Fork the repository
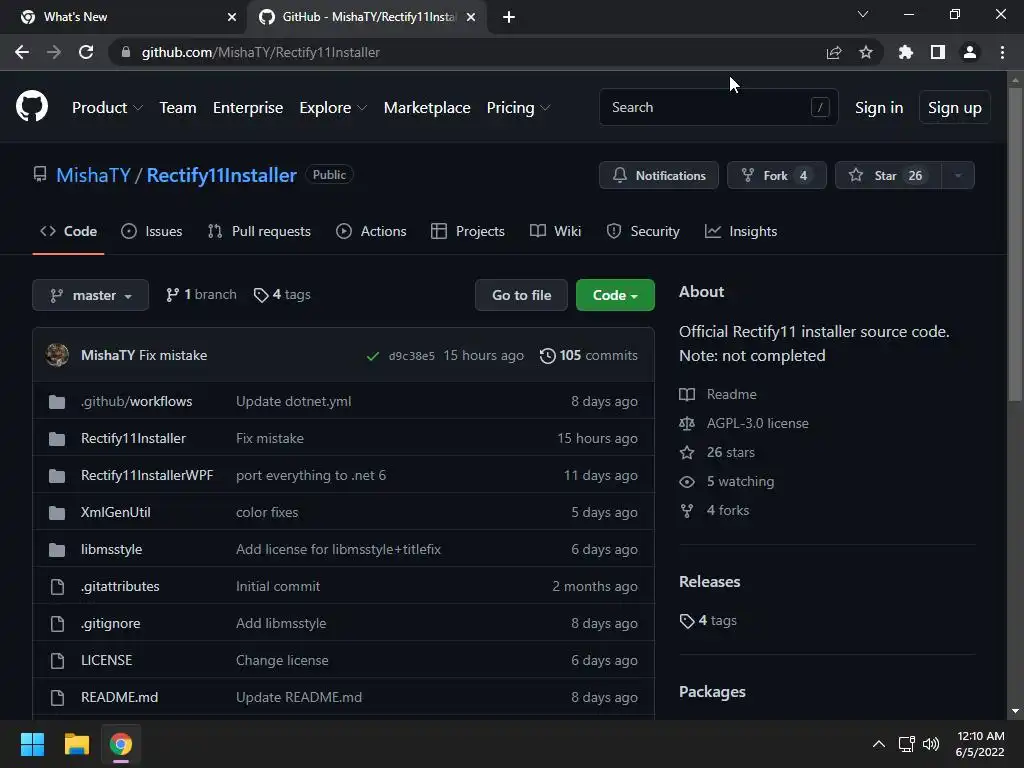This screenshot has width=1024, height=768. [776, 175]
